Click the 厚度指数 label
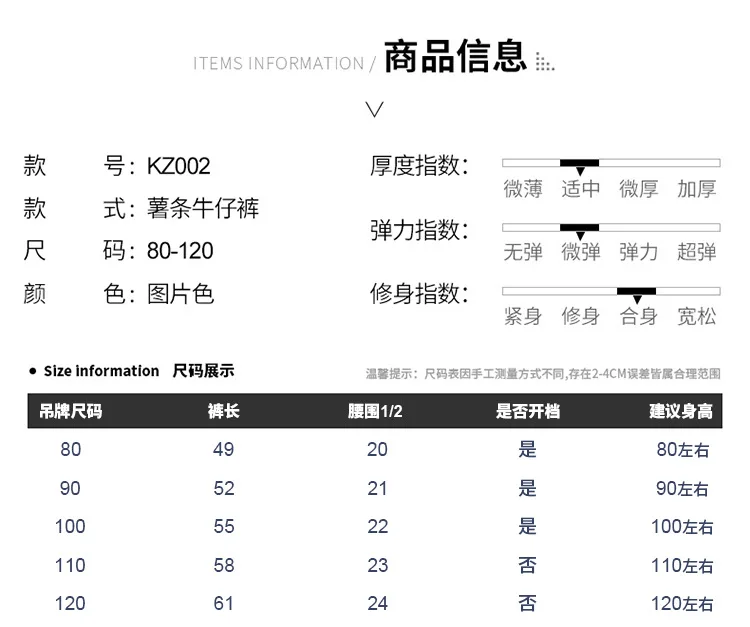The image size is (750, 627). pyautogui.click(x=419, y=166)
